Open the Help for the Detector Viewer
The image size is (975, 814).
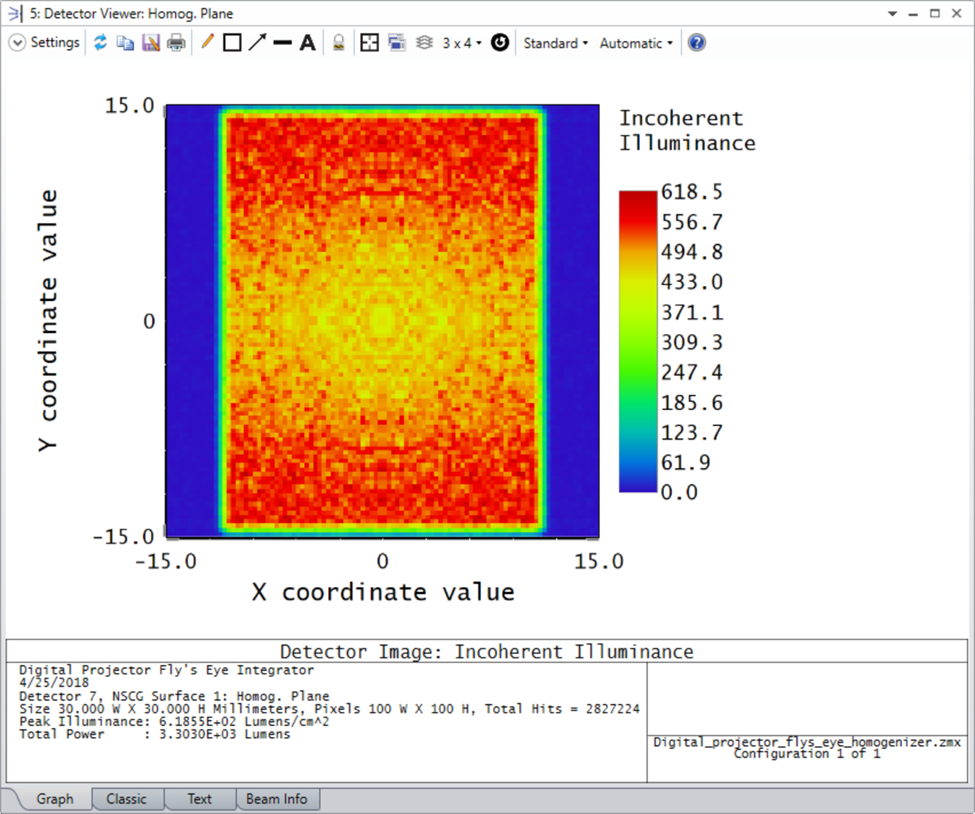coord(696,42)
